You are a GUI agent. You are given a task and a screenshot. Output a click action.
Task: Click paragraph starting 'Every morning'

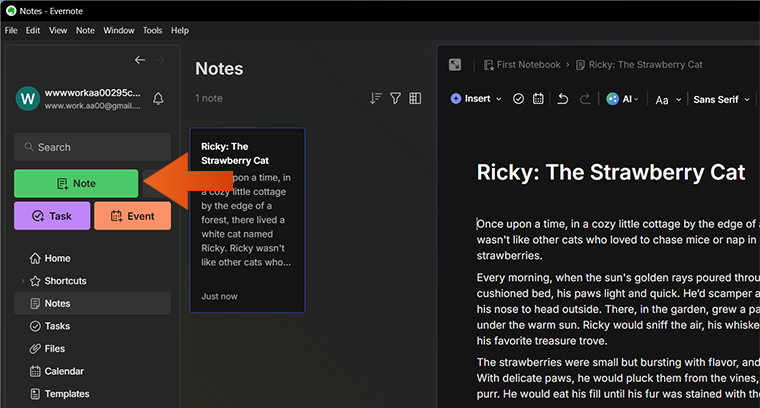tap(618, 309)
